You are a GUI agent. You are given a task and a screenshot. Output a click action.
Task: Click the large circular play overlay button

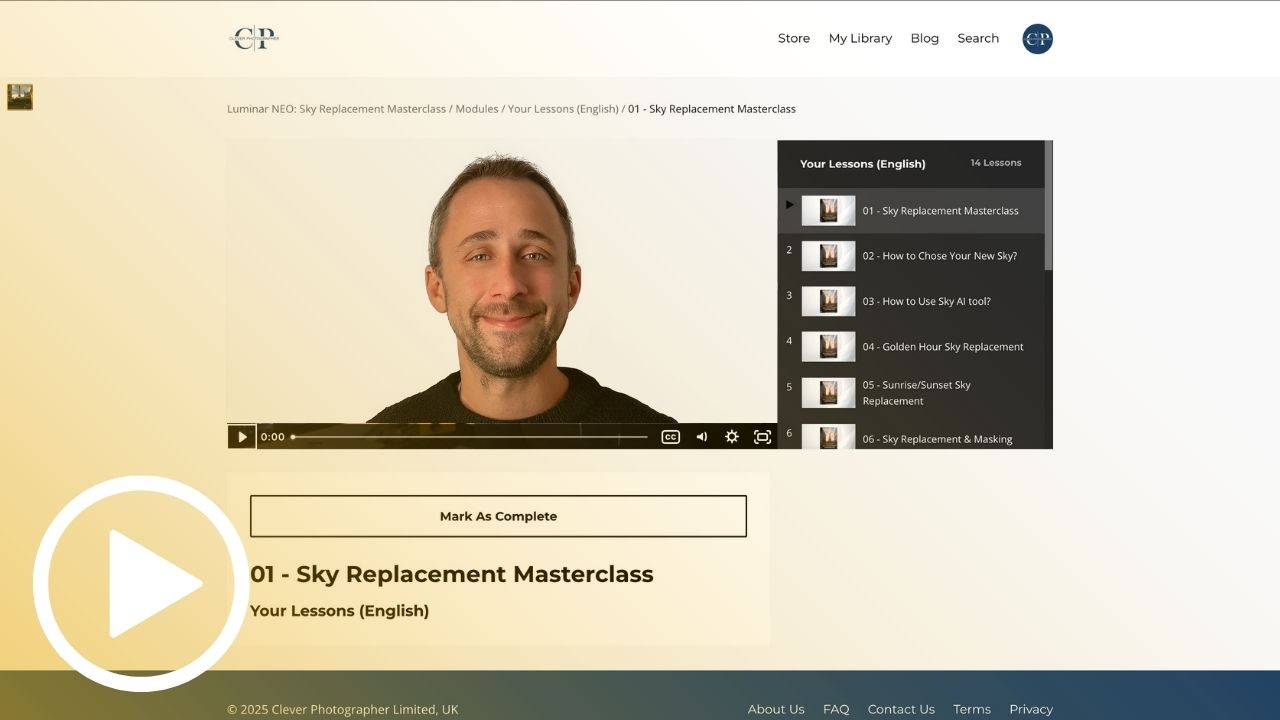141,584
